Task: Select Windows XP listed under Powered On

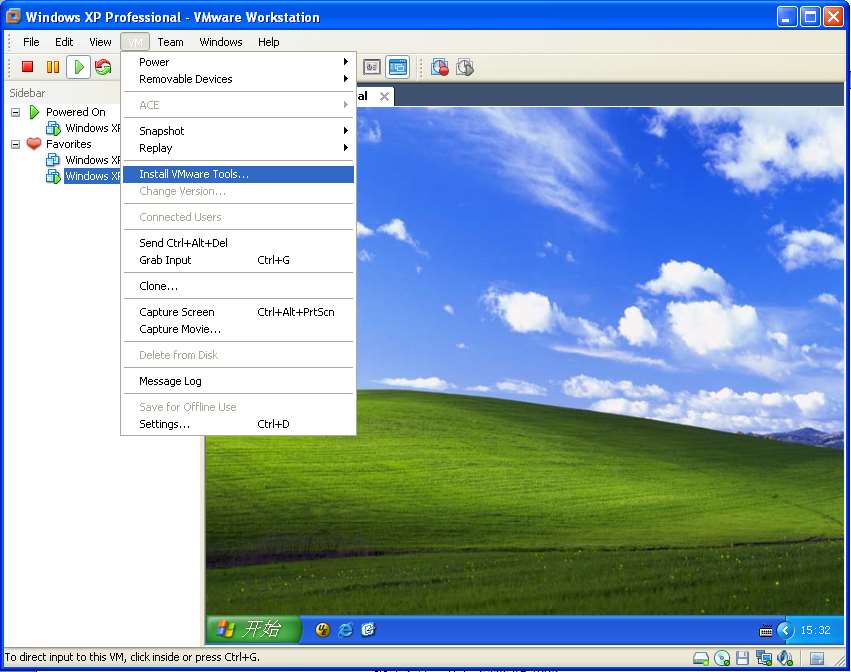Action: click(x=92, y=128)
